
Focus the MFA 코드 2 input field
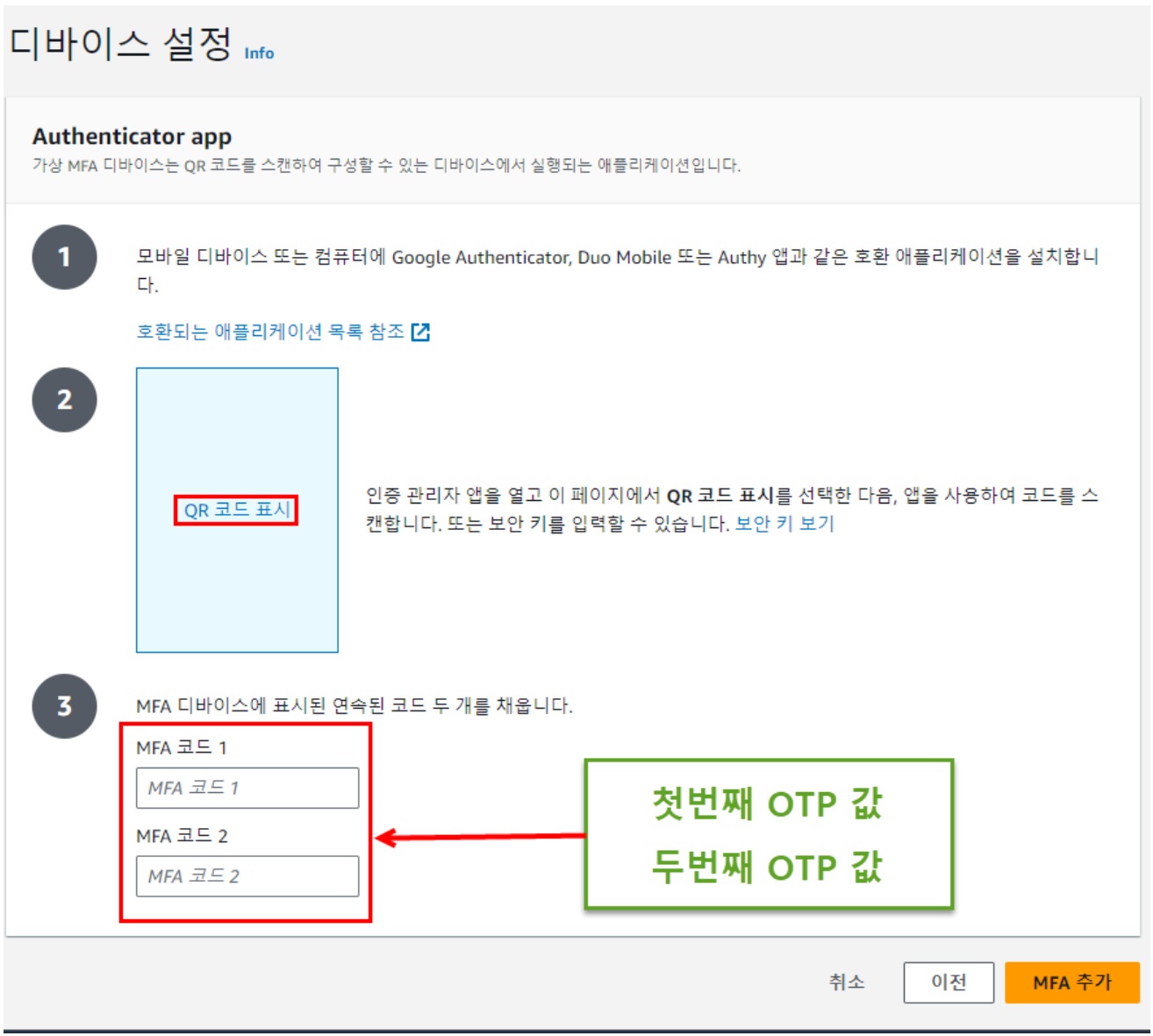pos(247,875)
